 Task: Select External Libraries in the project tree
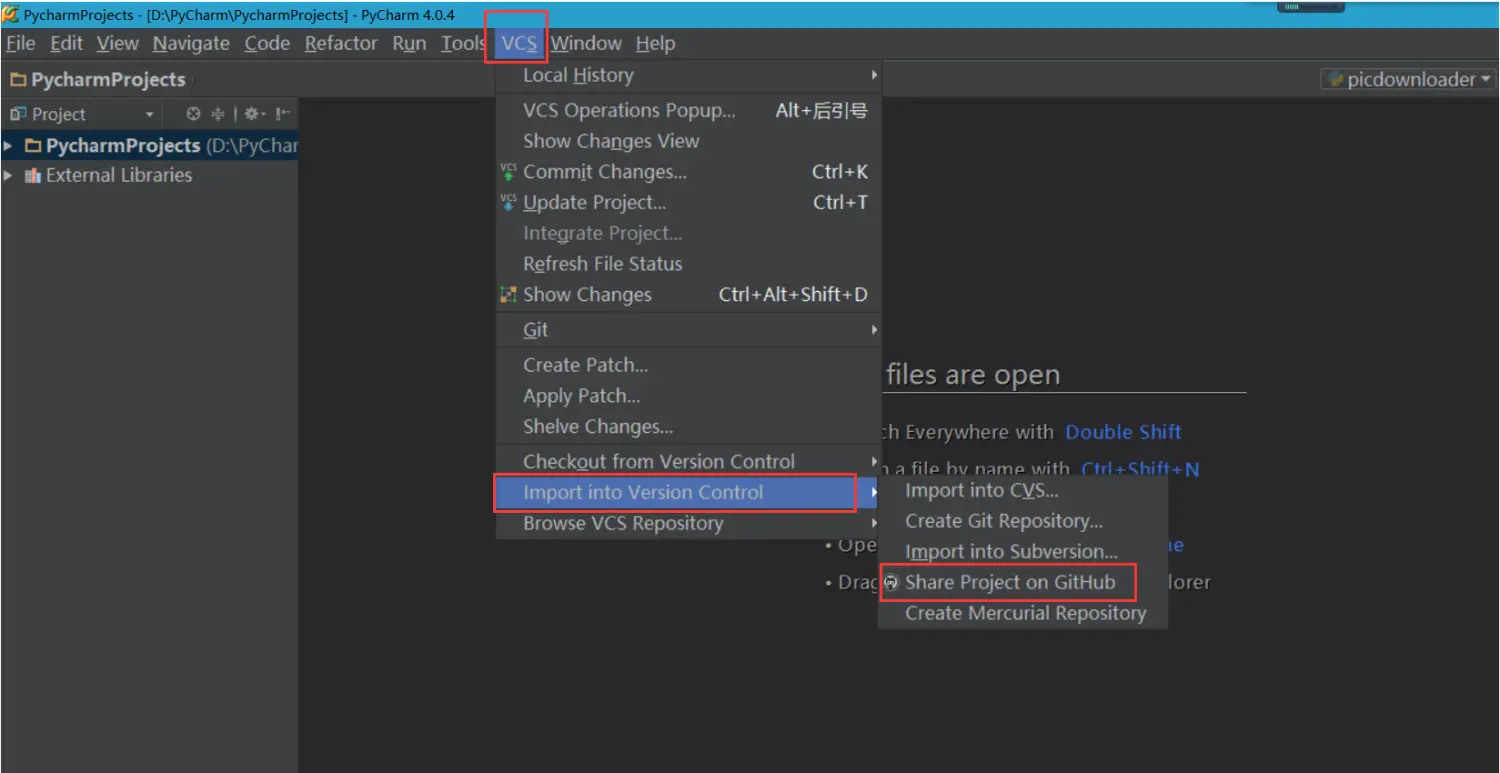[118, 175]
